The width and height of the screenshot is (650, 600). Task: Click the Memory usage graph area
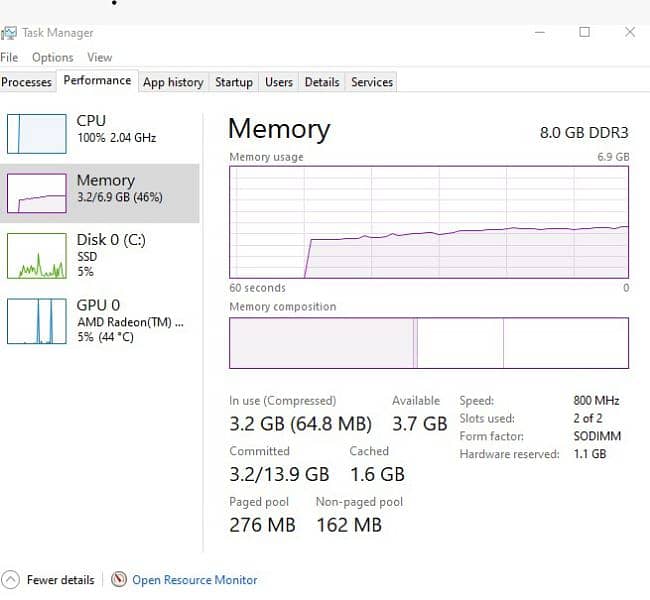point(429,222)
